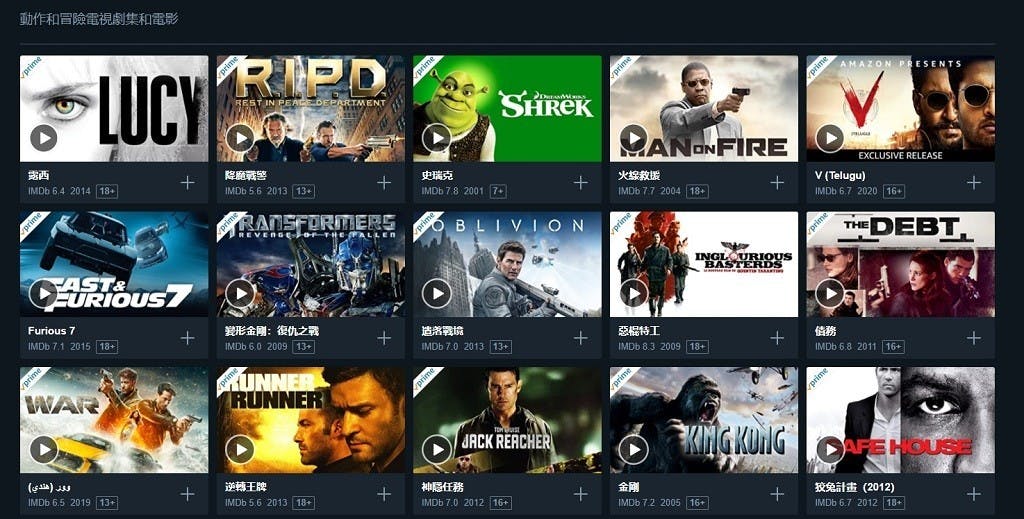Add The Debt to watchlist
Viewport: 1024px width, 519px height.
pyautogui.click(x=974, y=338)
